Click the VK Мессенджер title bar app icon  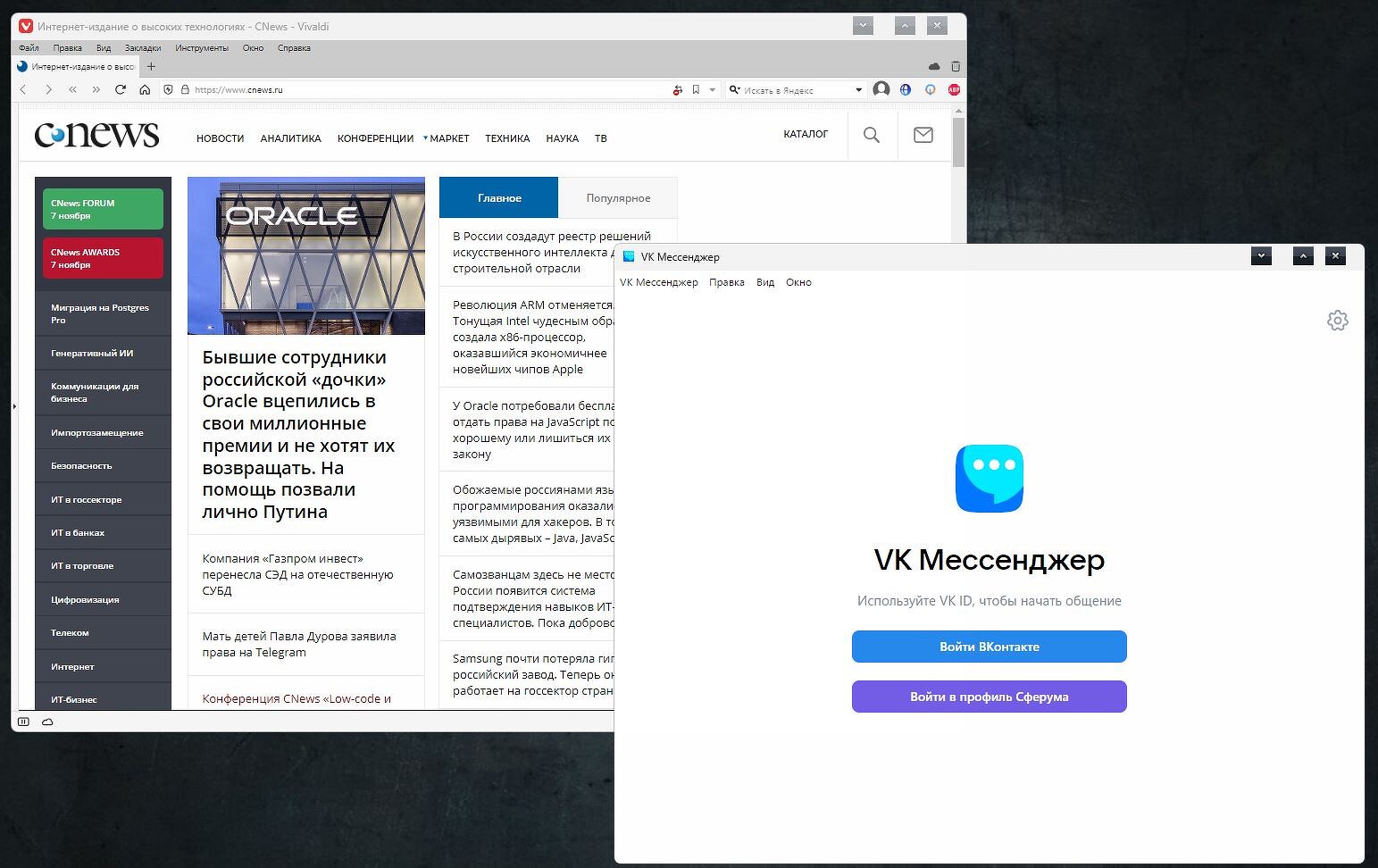pyautogui.click(x=629, y=256)
